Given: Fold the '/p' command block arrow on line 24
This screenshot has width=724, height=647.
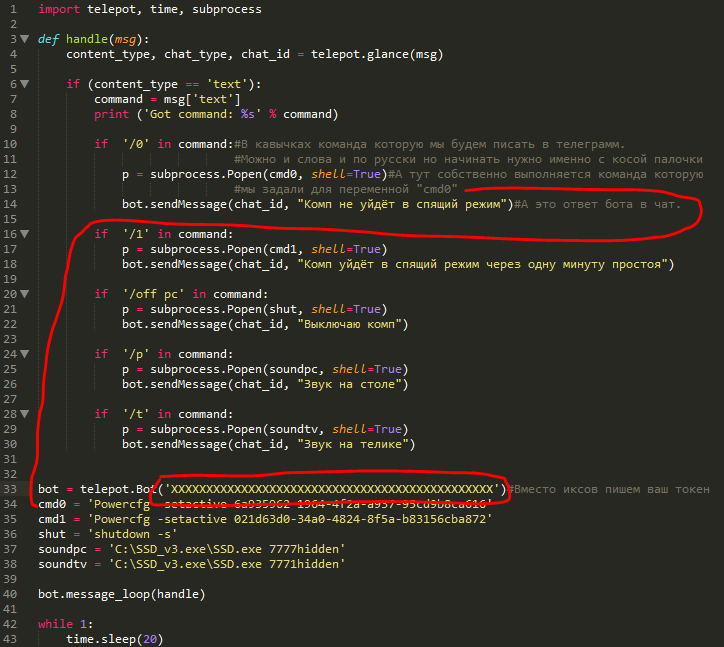Looking at the screenshot, I should (24, 354).
